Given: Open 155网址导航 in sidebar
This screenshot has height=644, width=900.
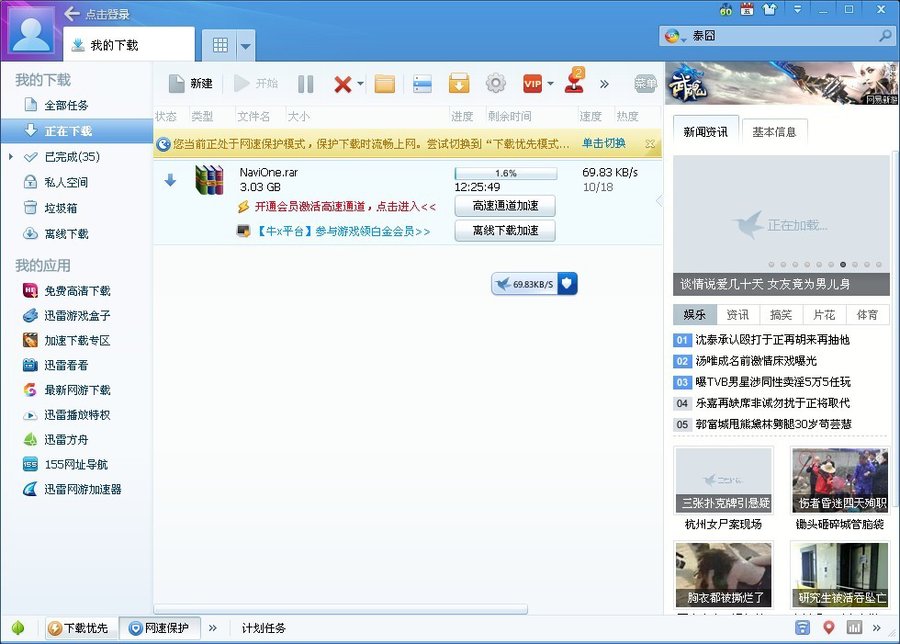Looking at the screenshot, I should [76, 464].
